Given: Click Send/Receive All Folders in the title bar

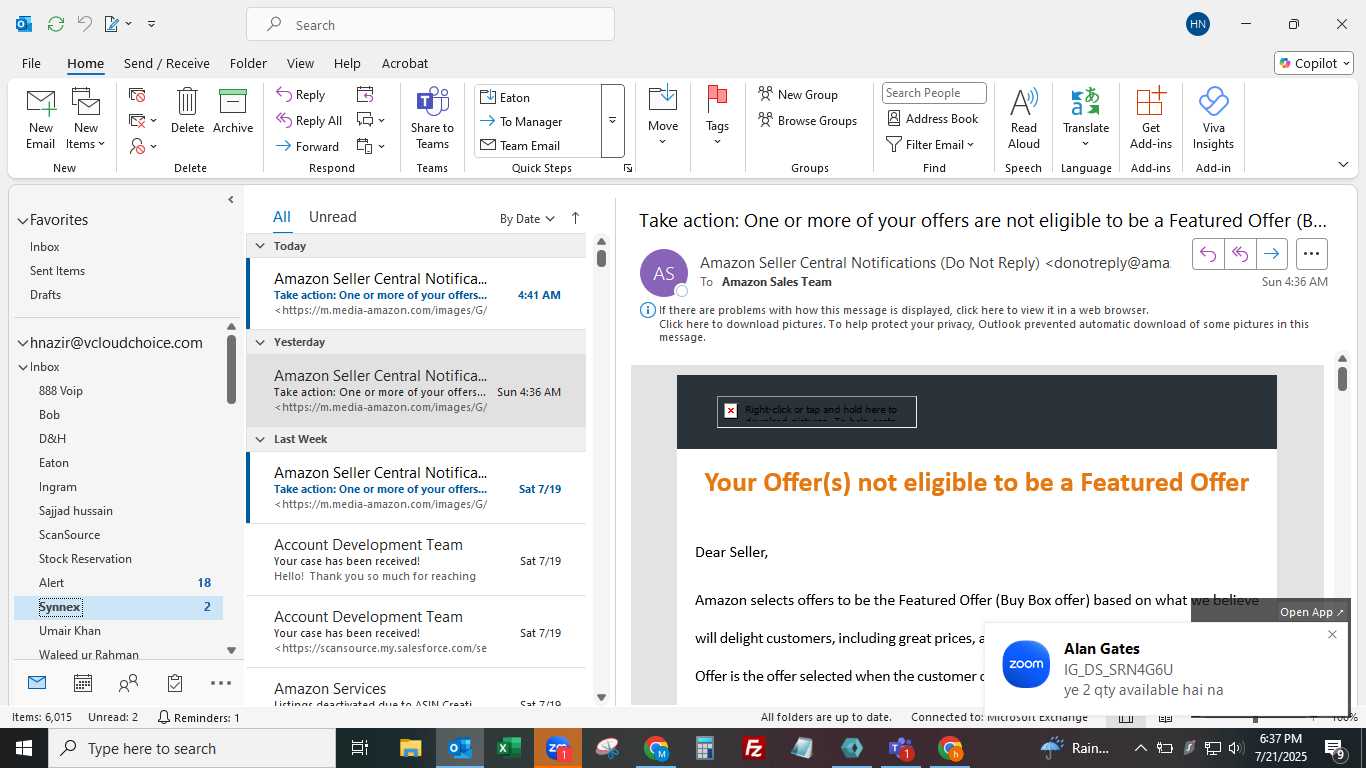Looking at the screenshot, I should coord(56,24).
